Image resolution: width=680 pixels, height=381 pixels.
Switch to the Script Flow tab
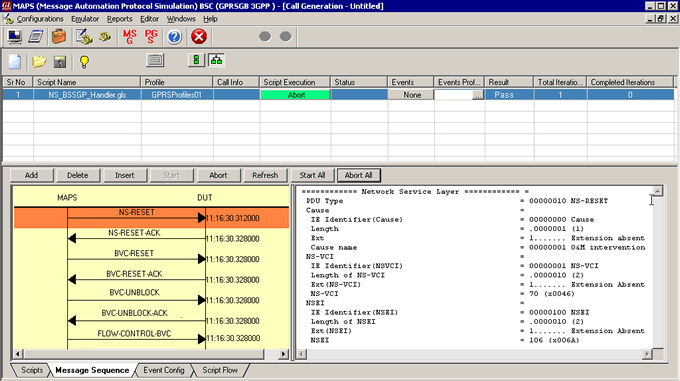[x=220, y=370]
